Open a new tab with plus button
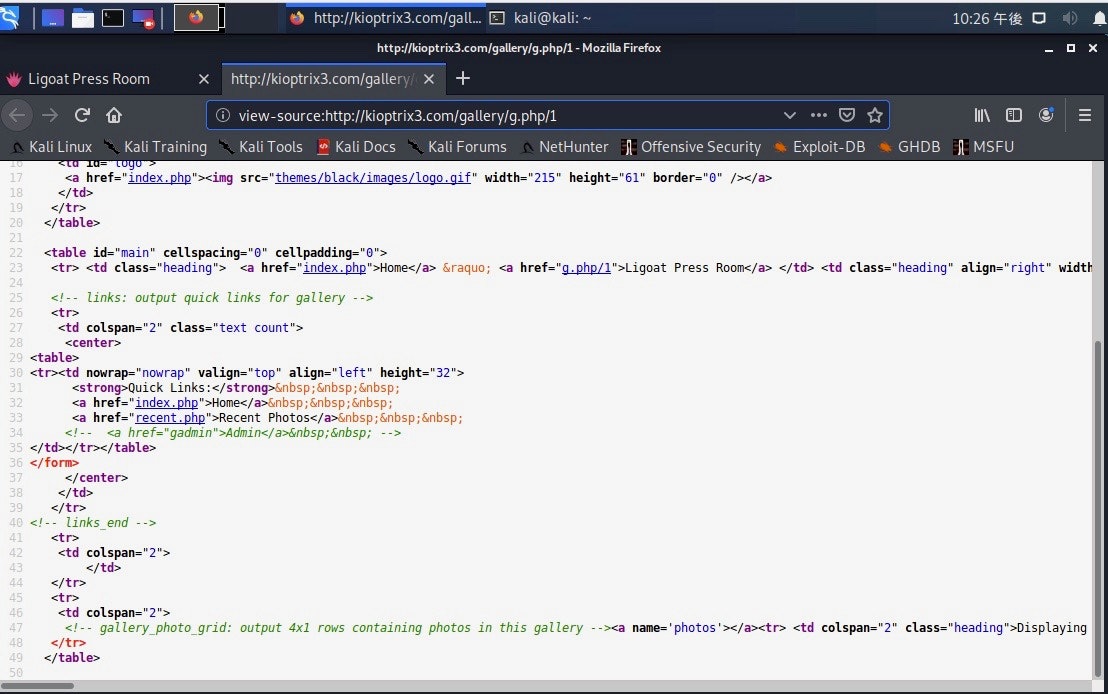Image resolution: width=1108 pixels, height=694 pixels. click(463, 78)
